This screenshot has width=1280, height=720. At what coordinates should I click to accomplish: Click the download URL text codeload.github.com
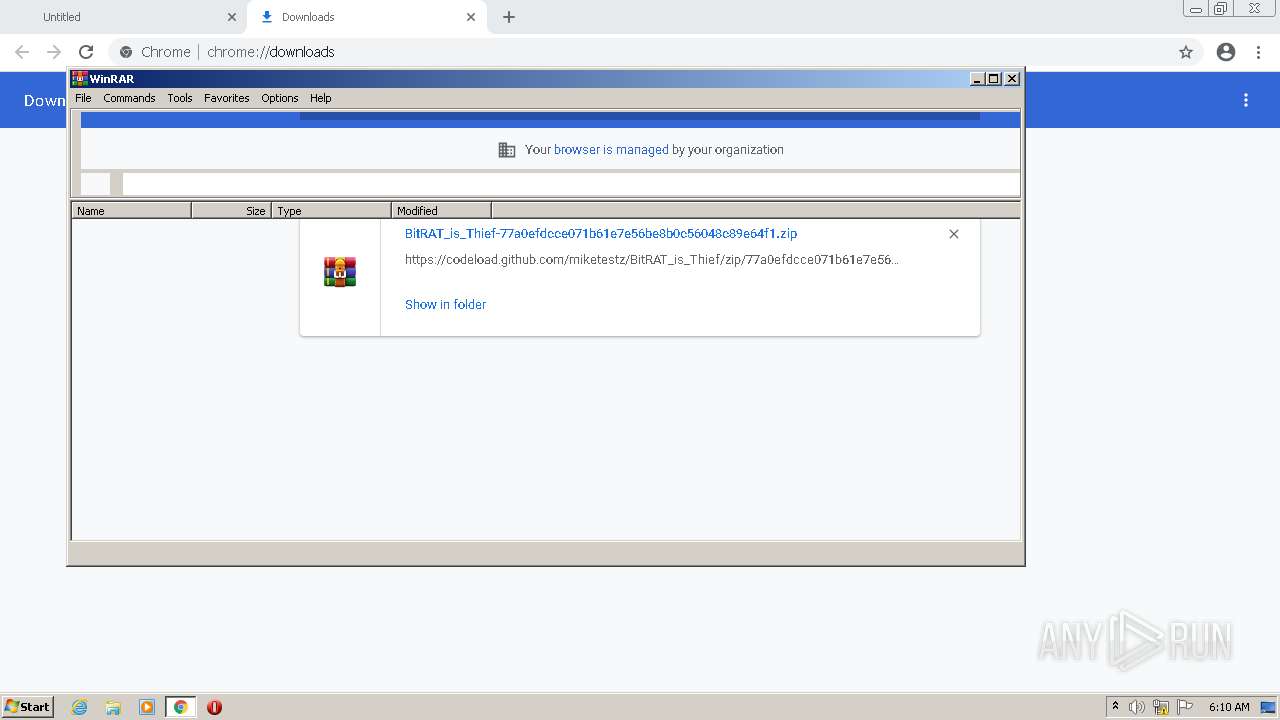pos(652,259)
